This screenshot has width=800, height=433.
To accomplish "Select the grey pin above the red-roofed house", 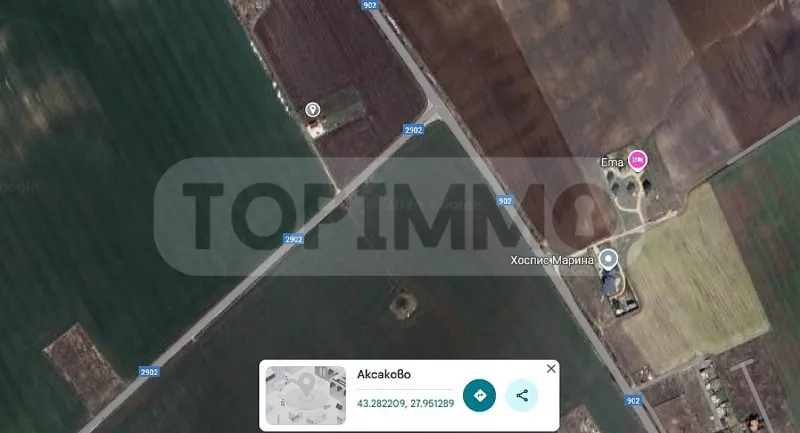I will (x=312, y=109).
